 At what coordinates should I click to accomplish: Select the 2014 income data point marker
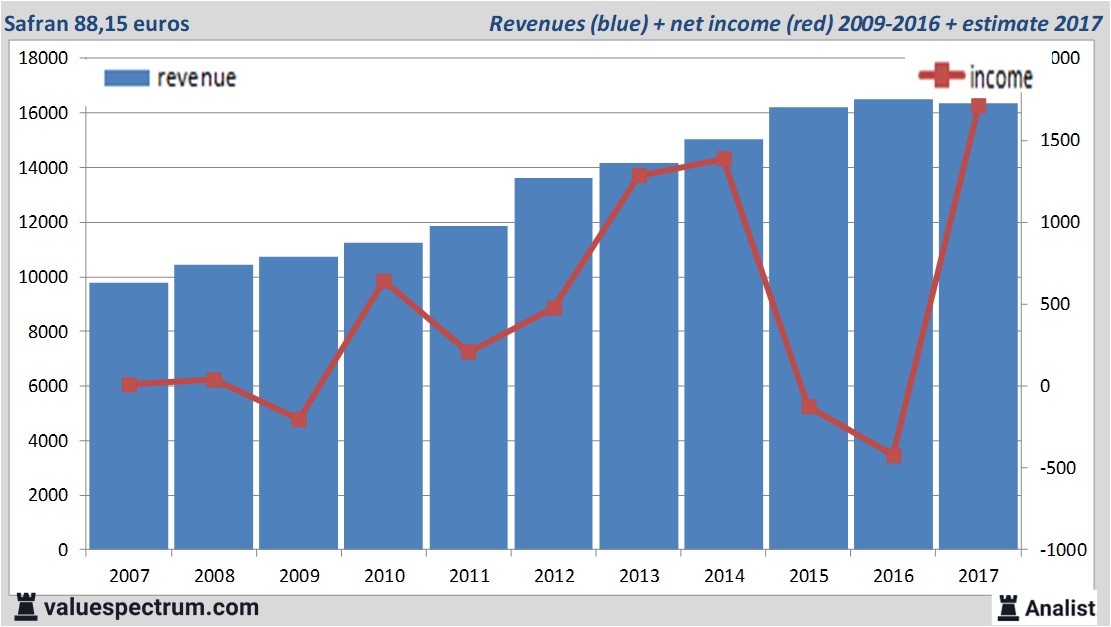724,159
